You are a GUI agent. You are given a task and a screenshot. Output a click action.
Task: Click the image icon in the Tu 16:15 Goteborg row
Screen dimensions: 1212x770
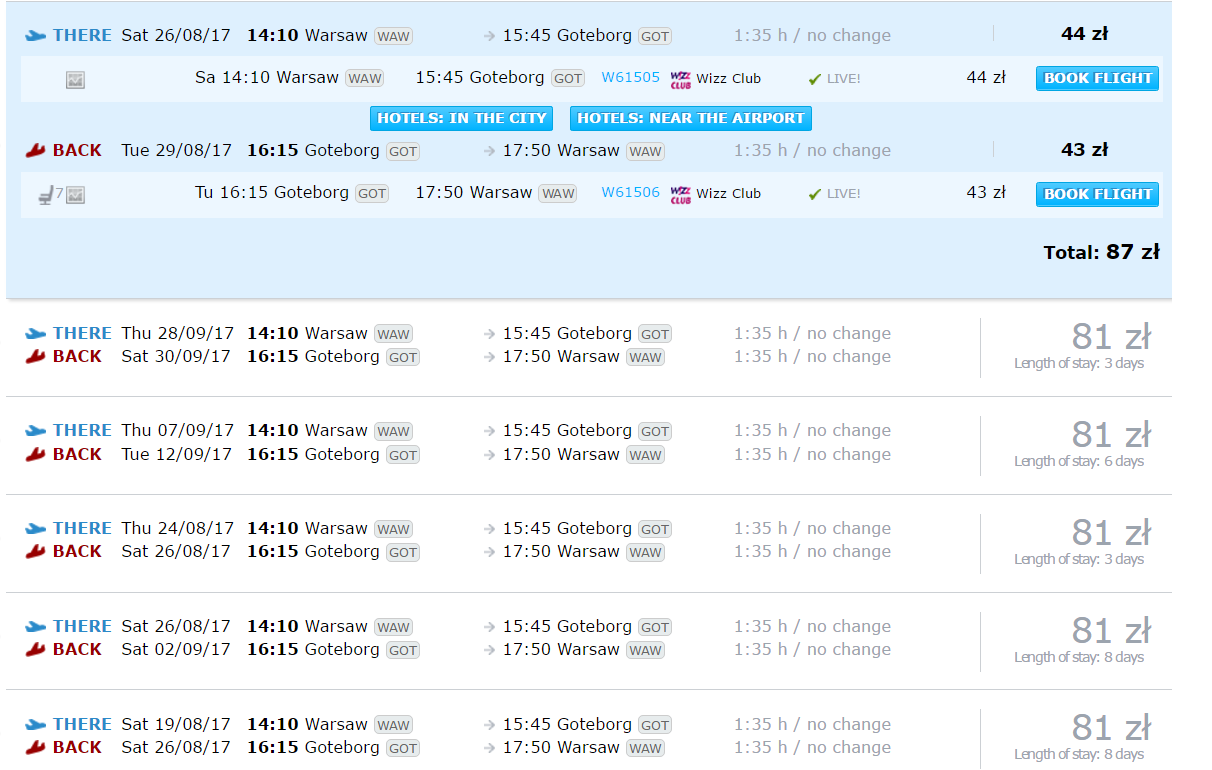click(75, 194)
